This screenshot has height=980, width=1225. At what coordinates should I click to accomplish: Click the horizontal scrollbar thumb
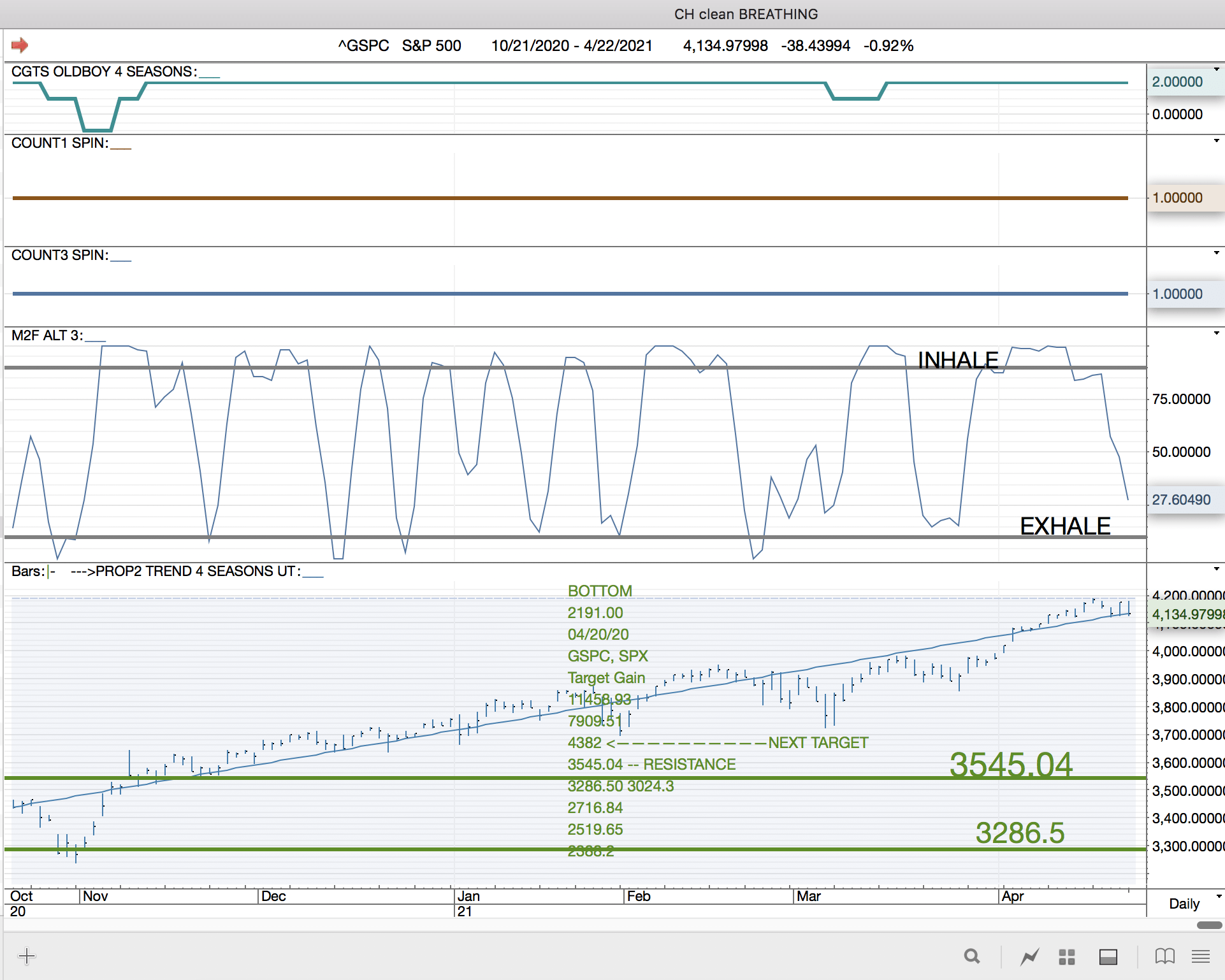(x=1209, y=925)
